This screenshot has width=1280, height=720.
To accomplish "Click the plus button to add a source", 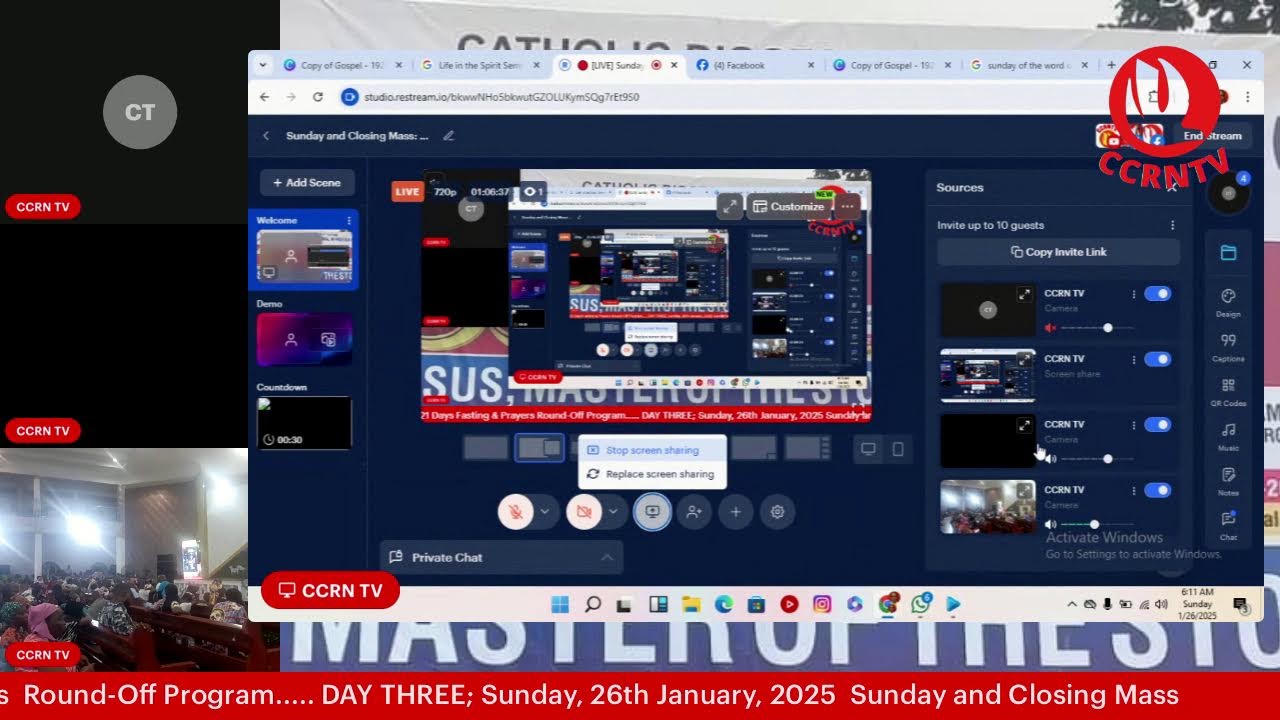I will [x=735, y=511].
